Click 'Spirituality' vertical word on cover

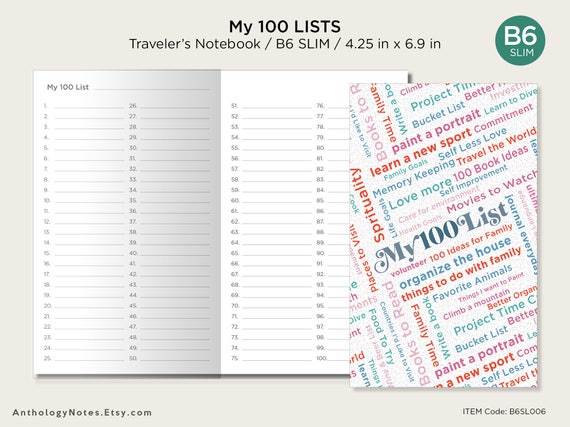[367, 205]
